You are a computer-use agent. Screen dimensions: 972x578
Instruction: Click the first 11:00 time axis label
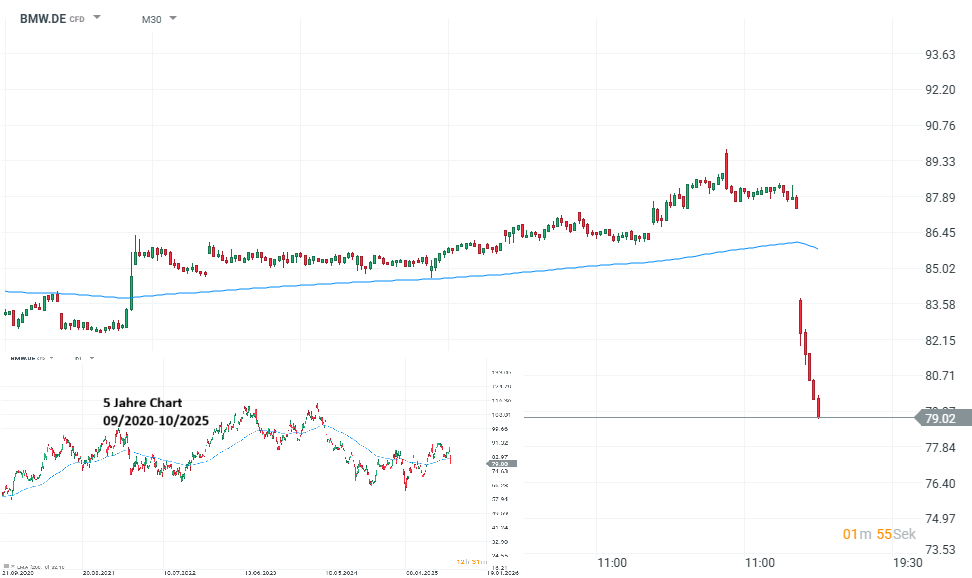(611, 563)
